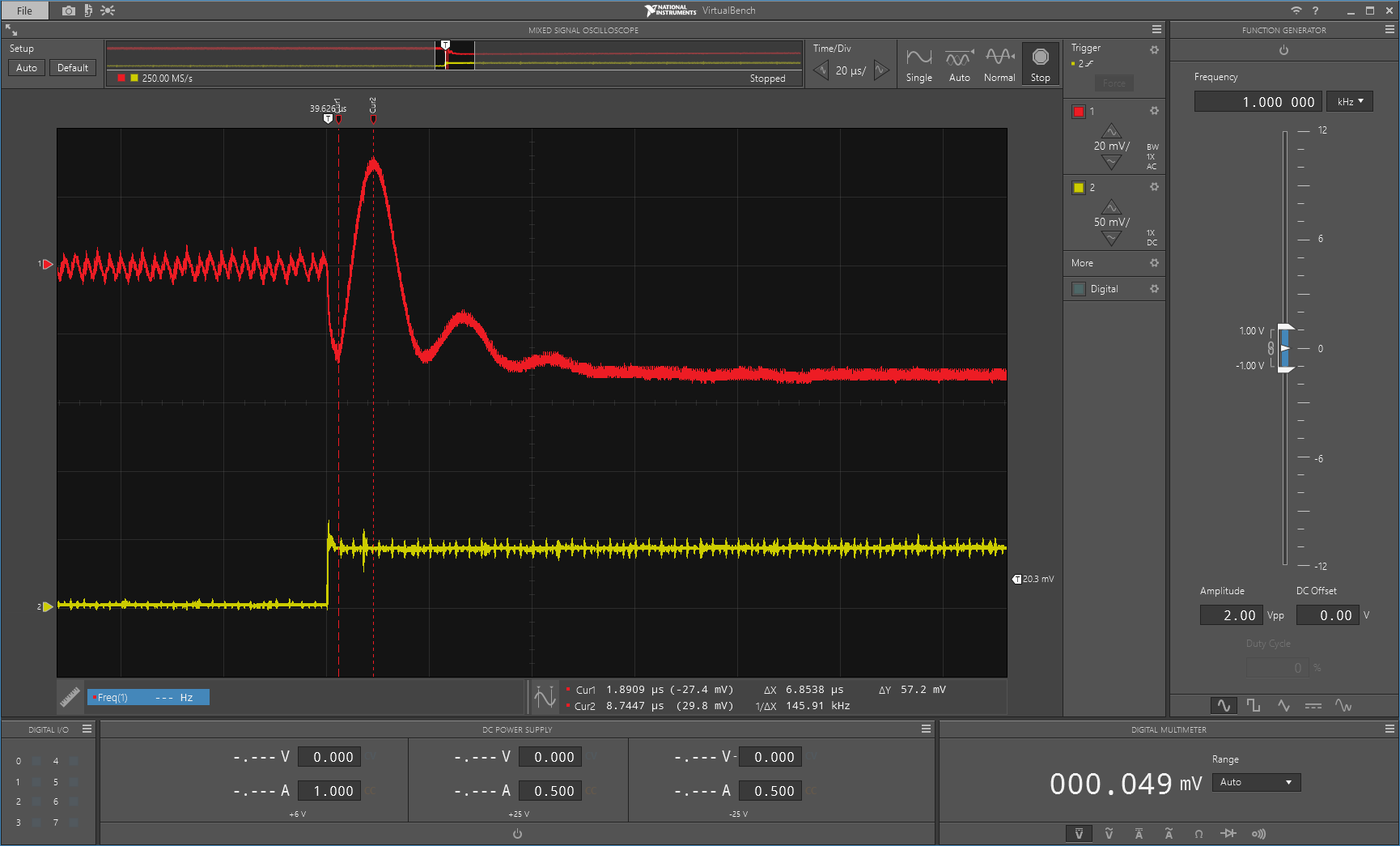Click the Cur2 cursor marker above graph

(373, 118)
